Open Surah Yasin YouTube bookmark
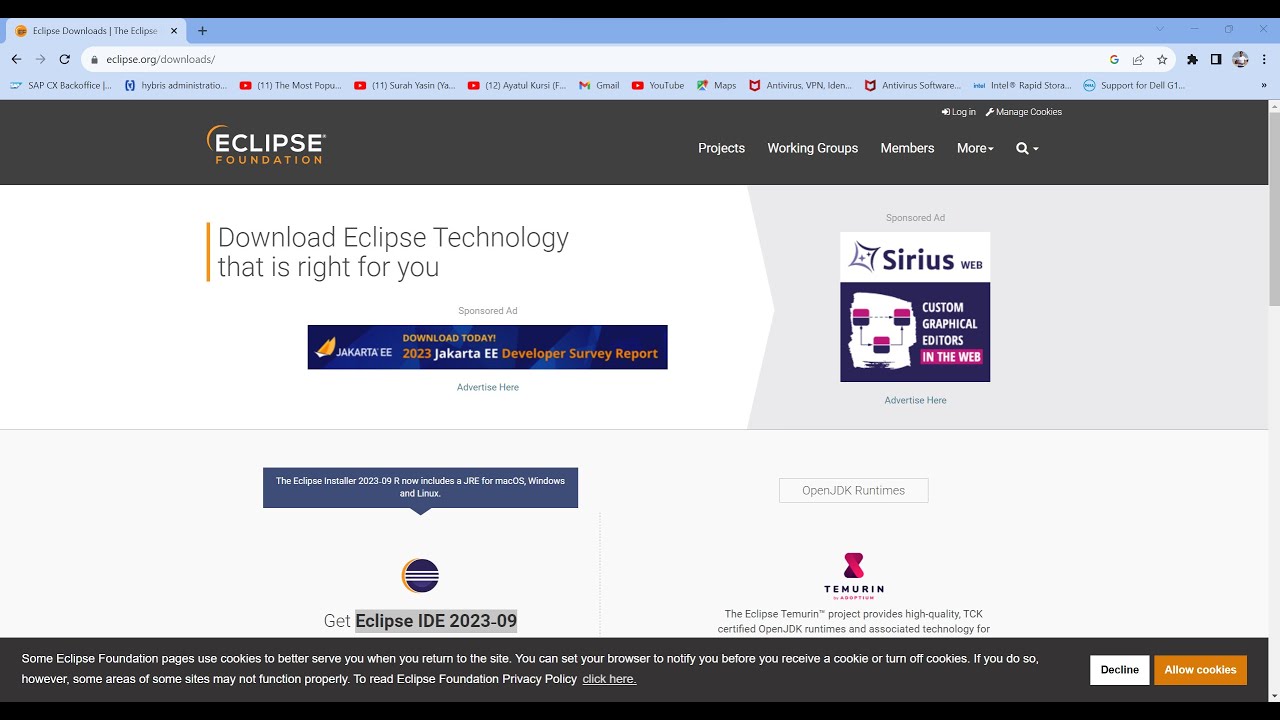This screenshot has width=1280, height=720. (x=405, y=86)
